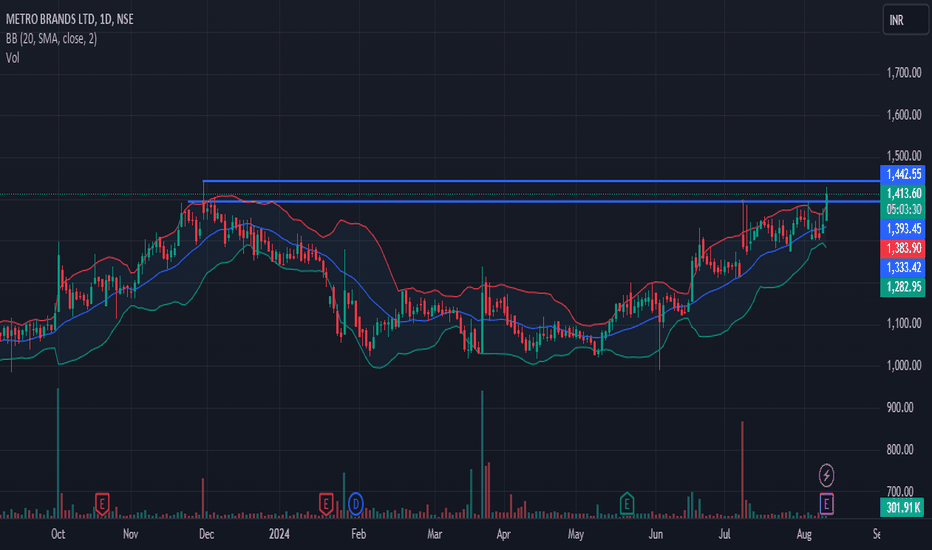
Task: Click the 2024 label on time axis
Action: point(279,534)
